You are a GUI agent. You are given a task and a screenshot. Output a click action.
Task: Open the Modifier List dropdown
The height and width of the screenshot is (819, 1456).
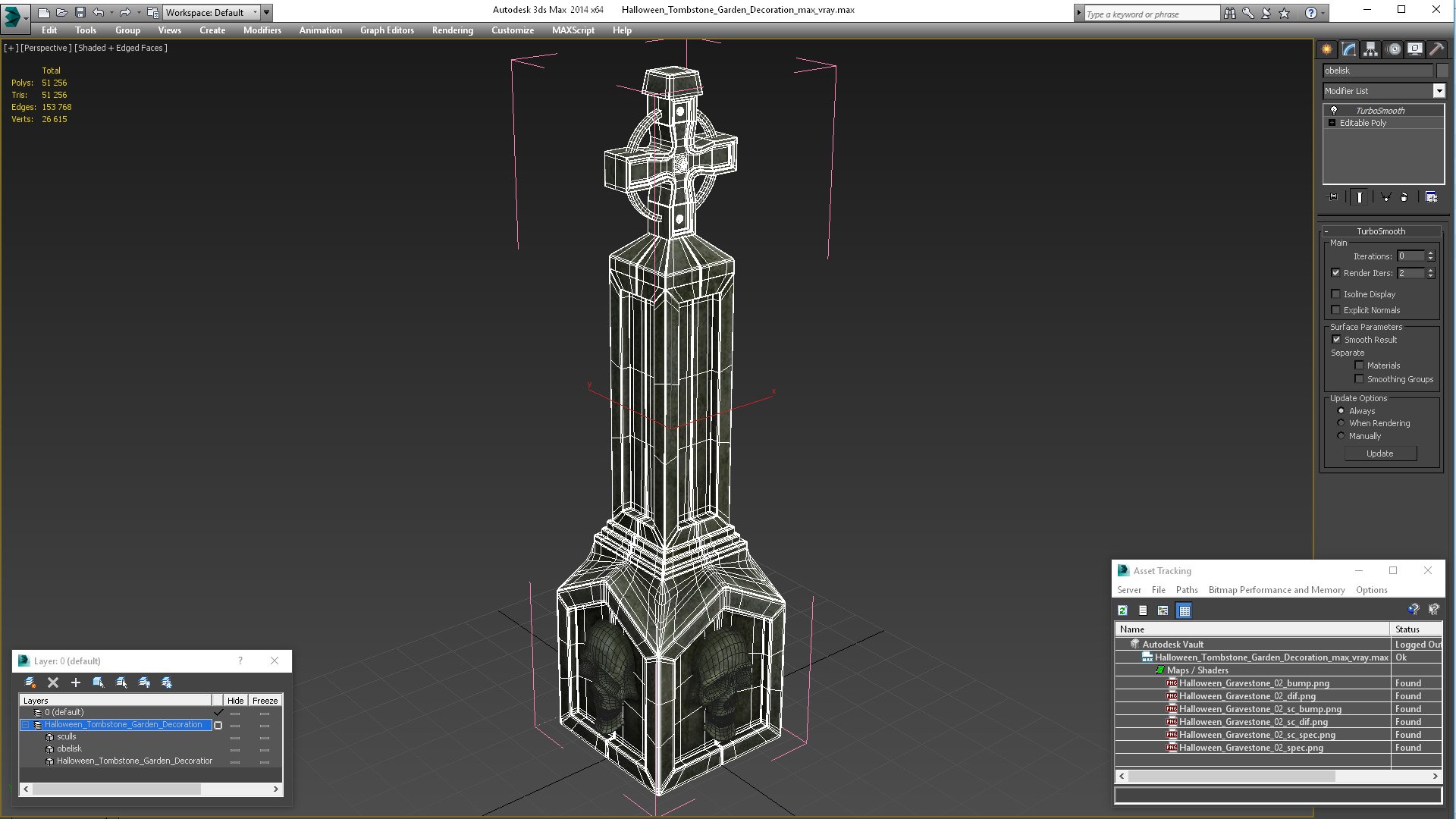click(1439, 91)
